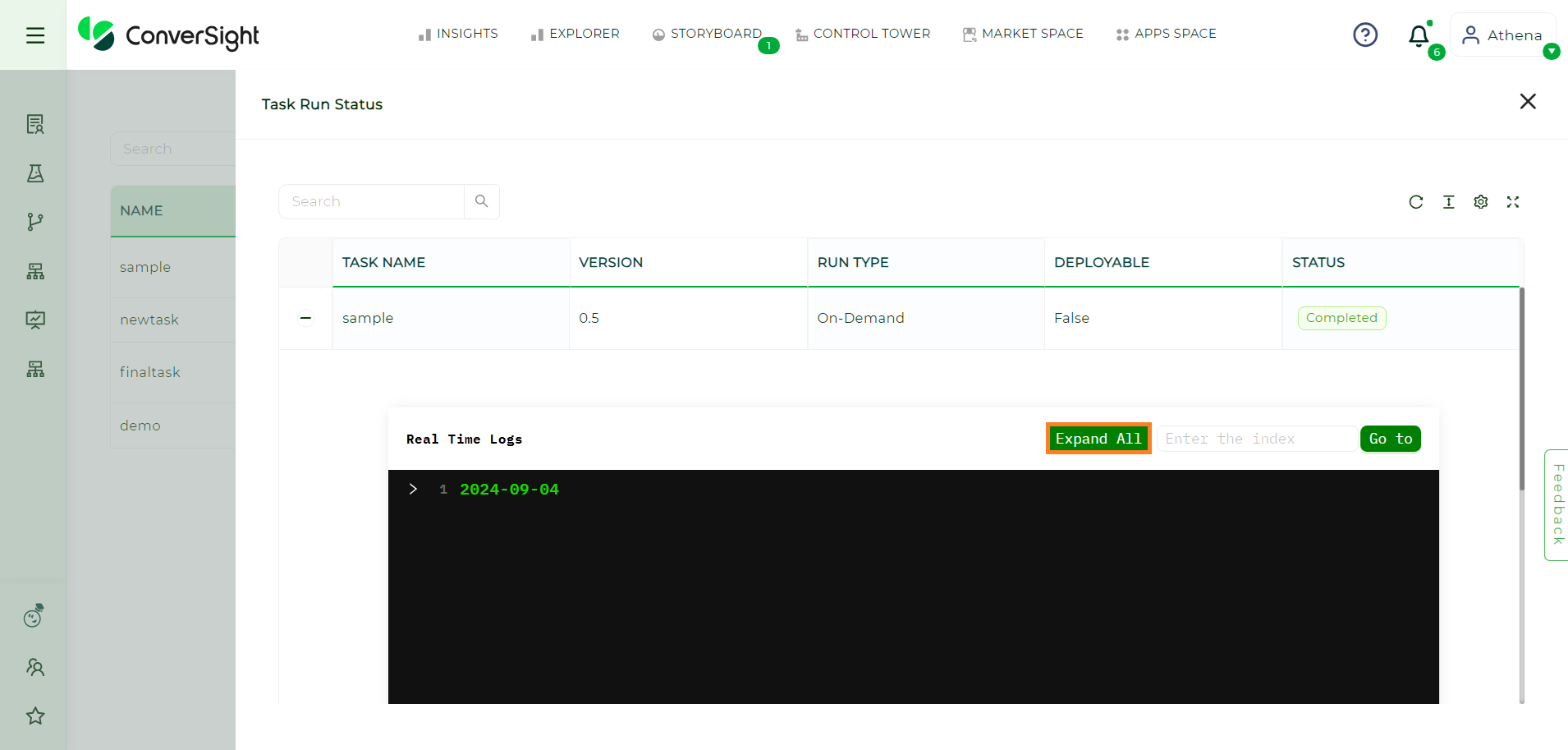This screenshot has width=1568, height=750.
Task: Refresh the task run table
Action: [x=1416, y=202]
